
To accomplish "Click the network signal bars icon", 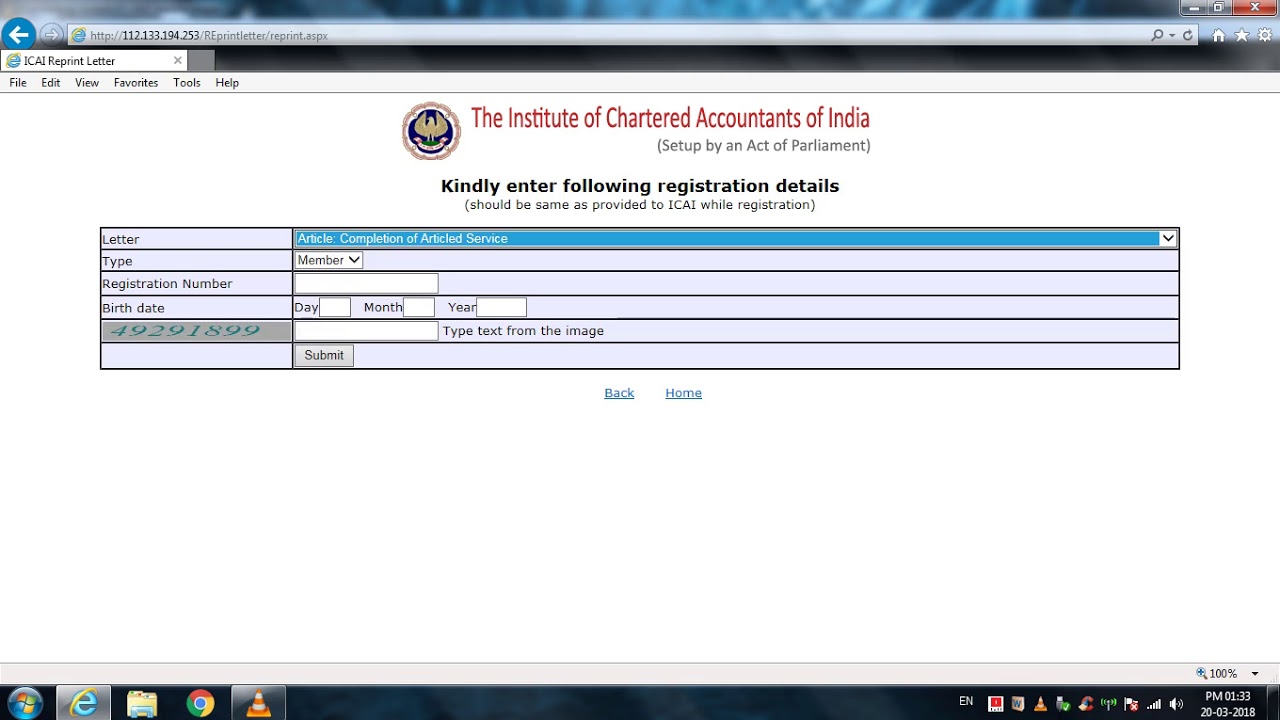I will click(1154, 704).
